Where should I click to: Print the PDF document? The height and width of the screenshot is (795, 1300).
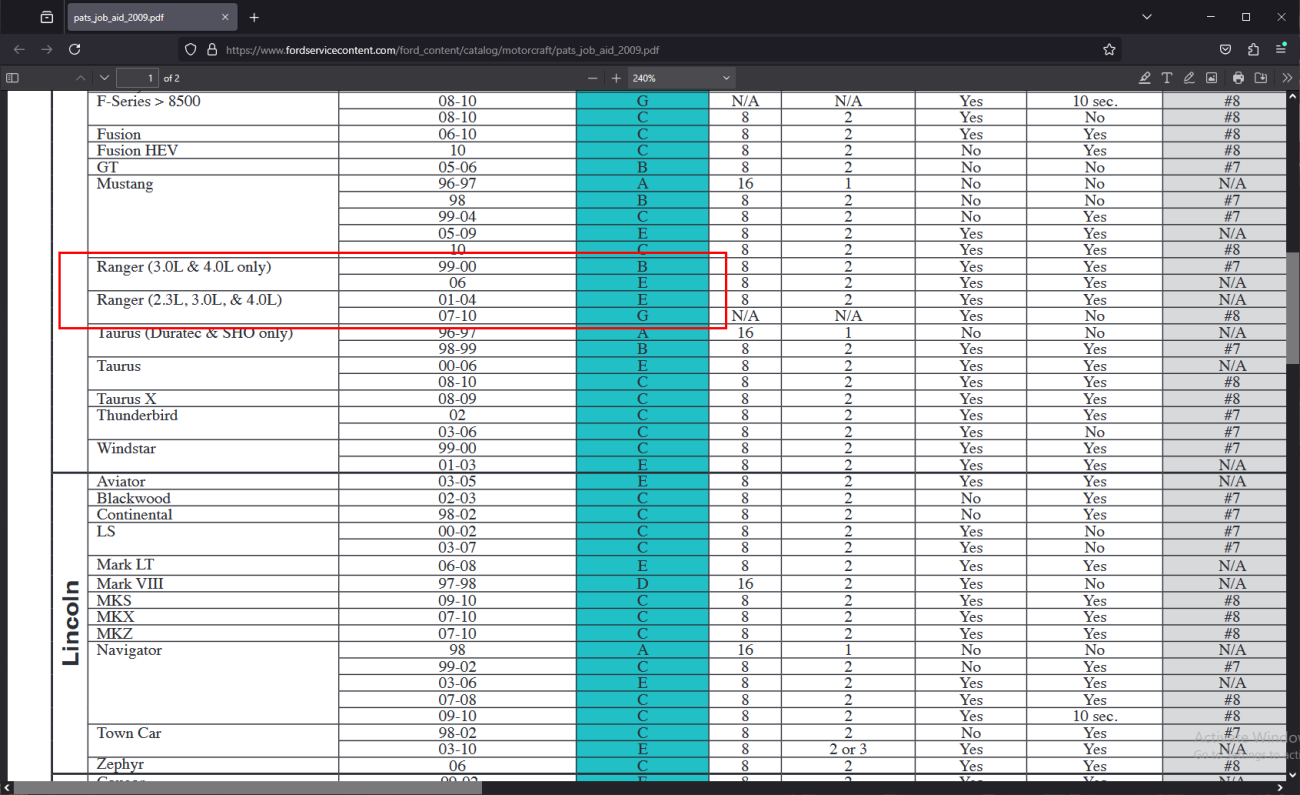[x=1239, y=78]
